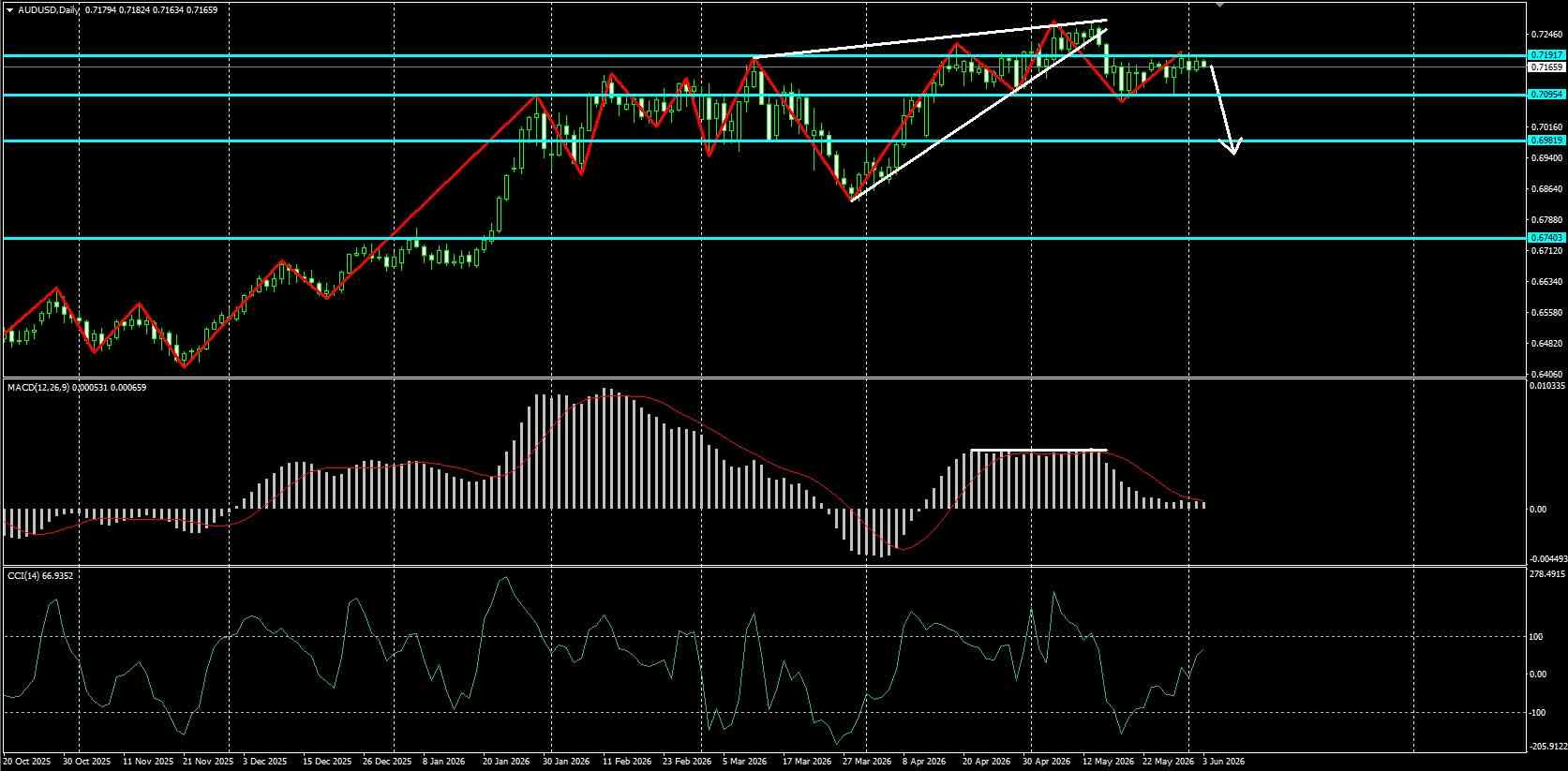
Task: Click the 11 Nov 2025 date label
Action: pos(148,762)
